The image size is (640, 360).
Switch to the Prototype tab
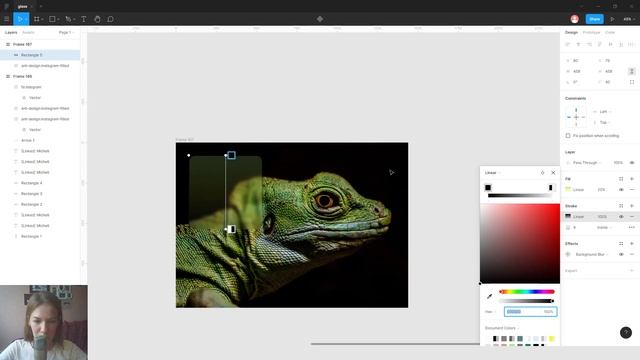[591, 32]
